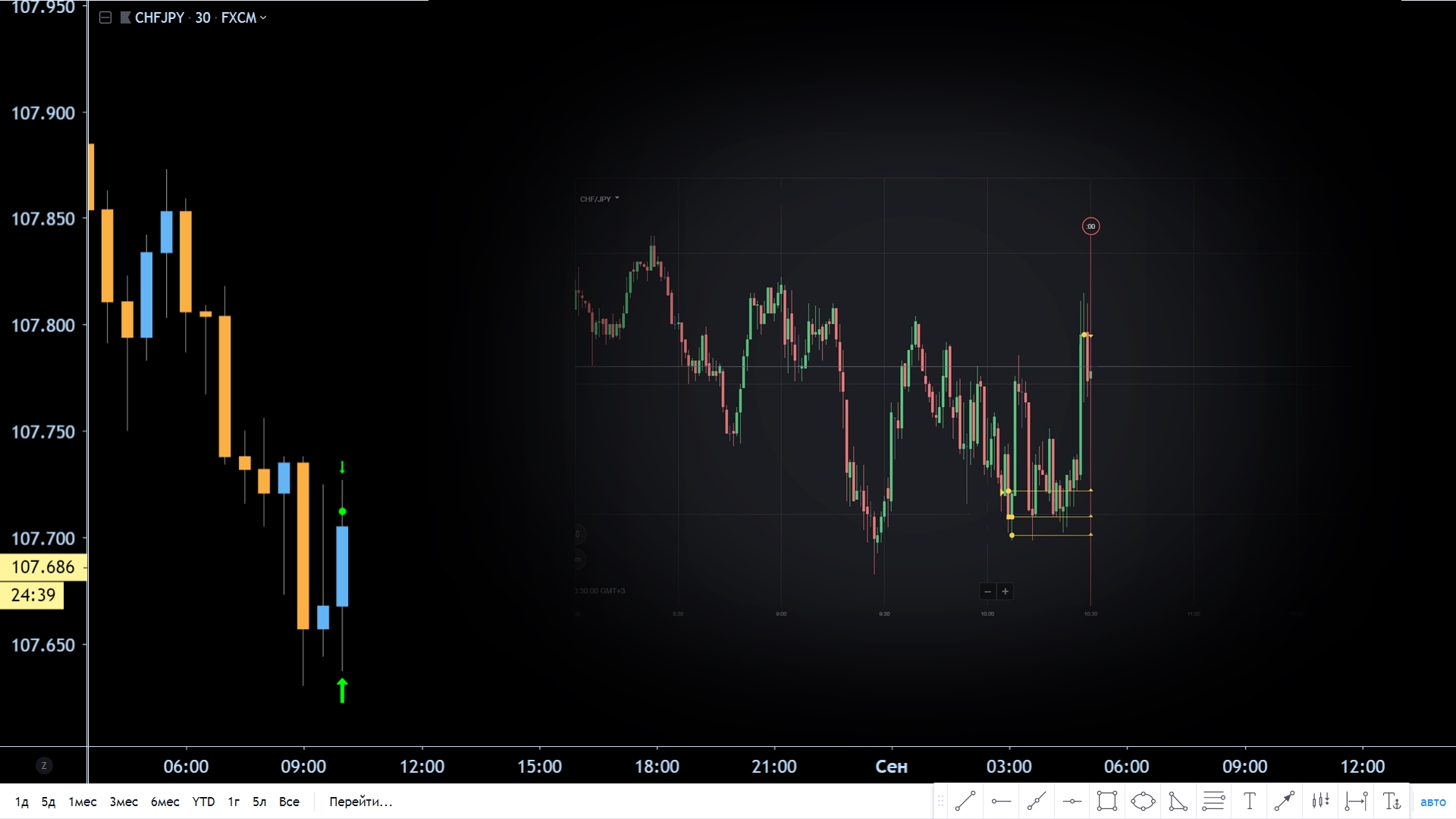
Task: Collapse the CHFJPY legend with minus box
Action: tap(105, 17)
